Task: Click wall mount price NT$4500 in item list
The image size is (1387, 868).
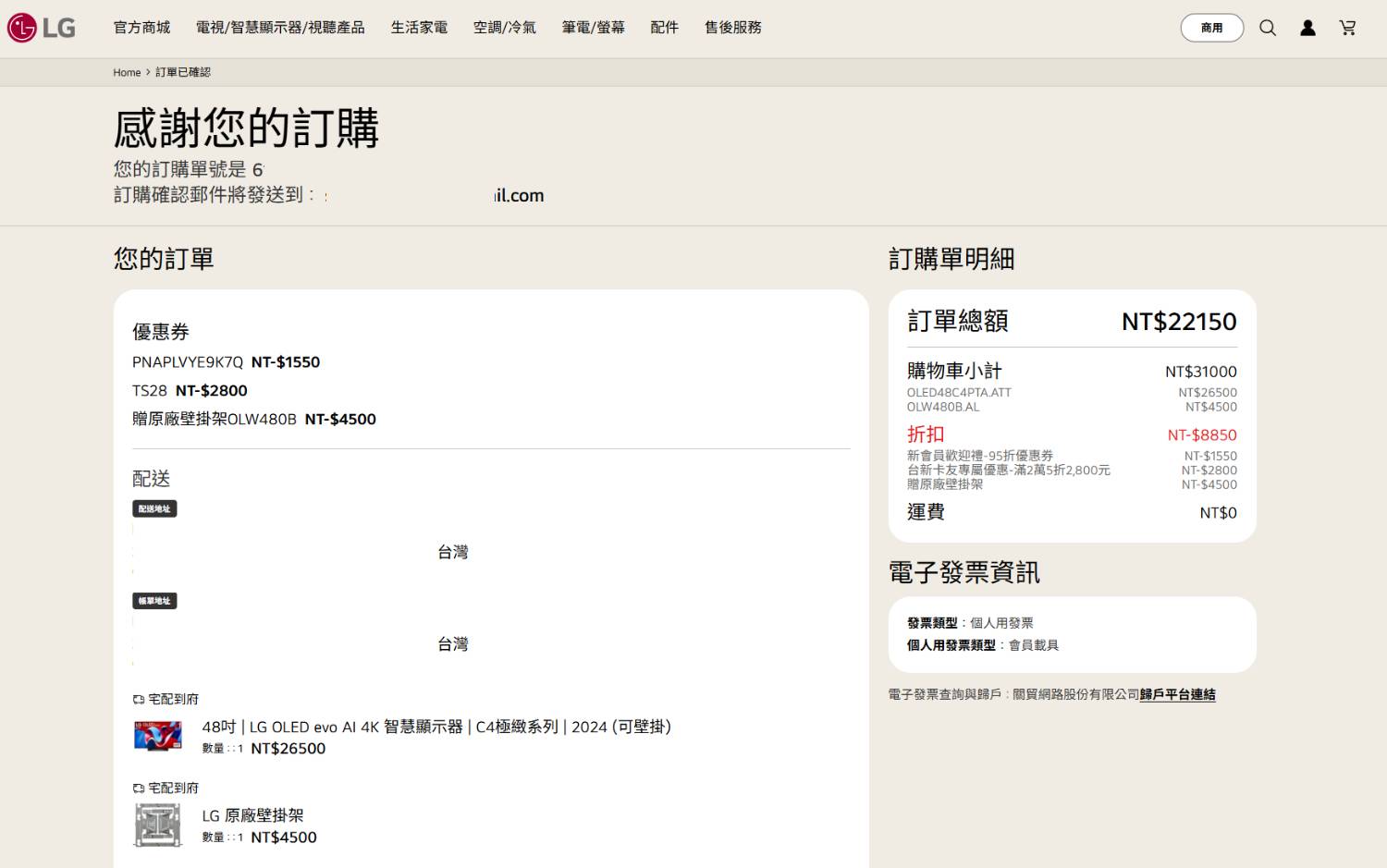Action: [x=283, y=837]
